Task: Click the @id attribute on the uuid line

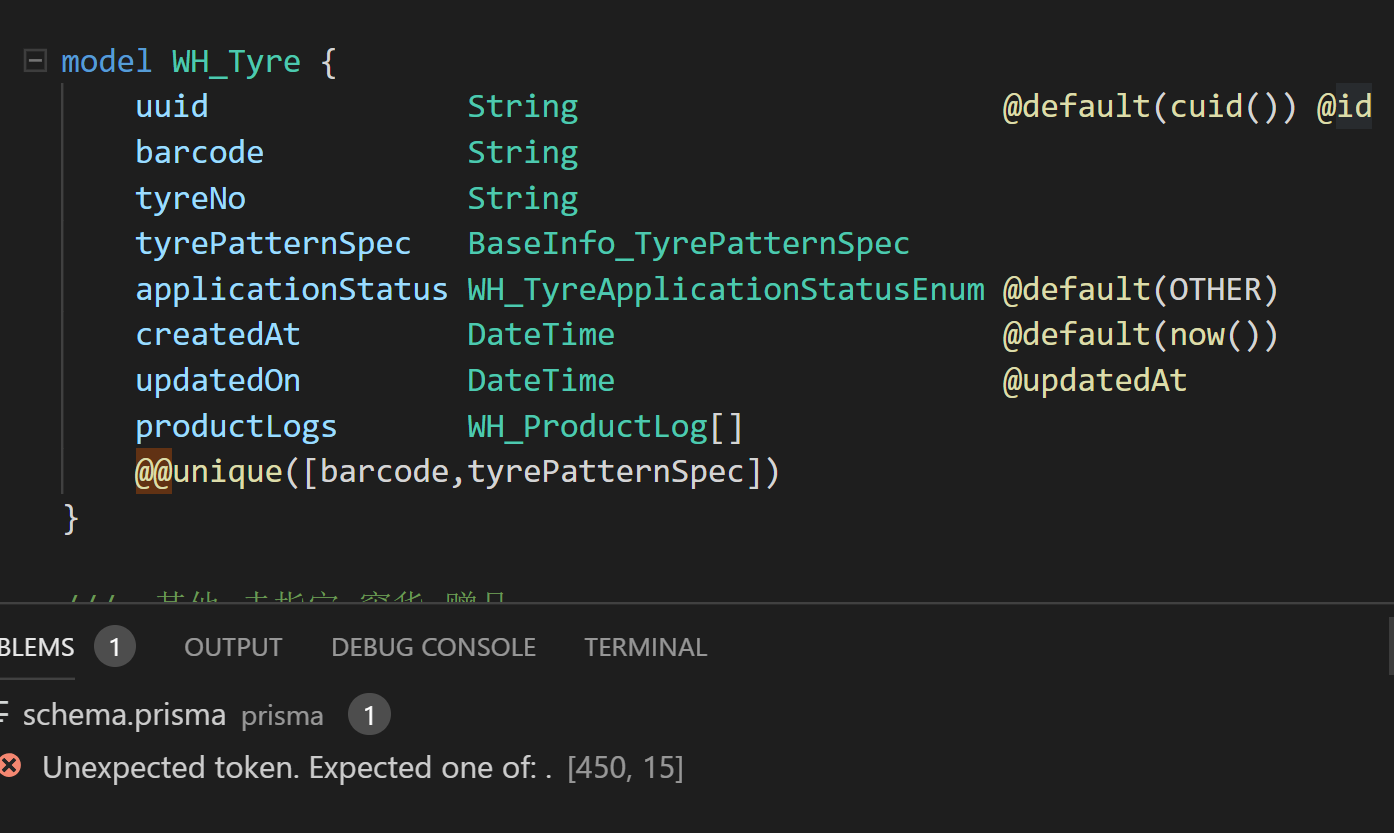Action: 1345,106
